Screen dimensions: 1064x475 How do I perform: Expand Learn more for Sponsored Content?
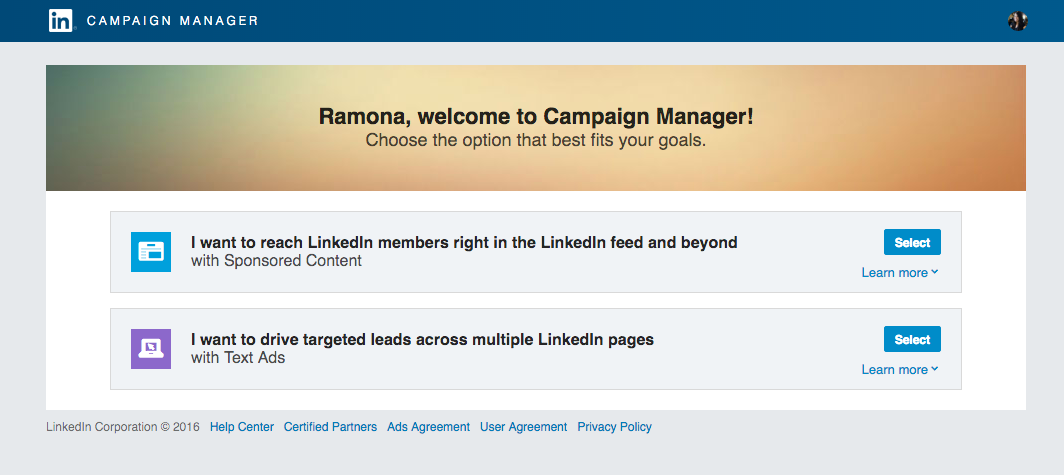(x=900, y=273)
